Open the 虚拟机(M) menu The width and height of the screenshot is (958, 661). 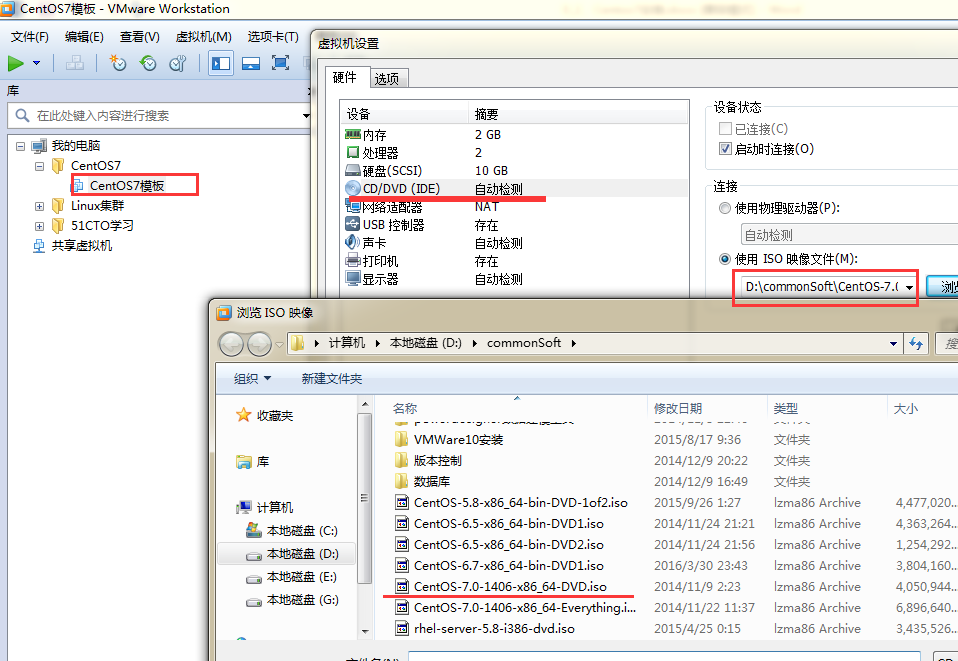coord(203,37)
